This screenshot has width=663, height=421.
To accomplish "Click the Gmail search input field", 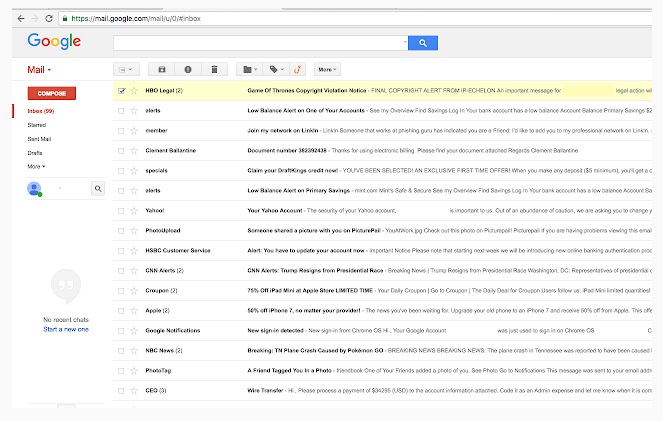I will 258,43.
